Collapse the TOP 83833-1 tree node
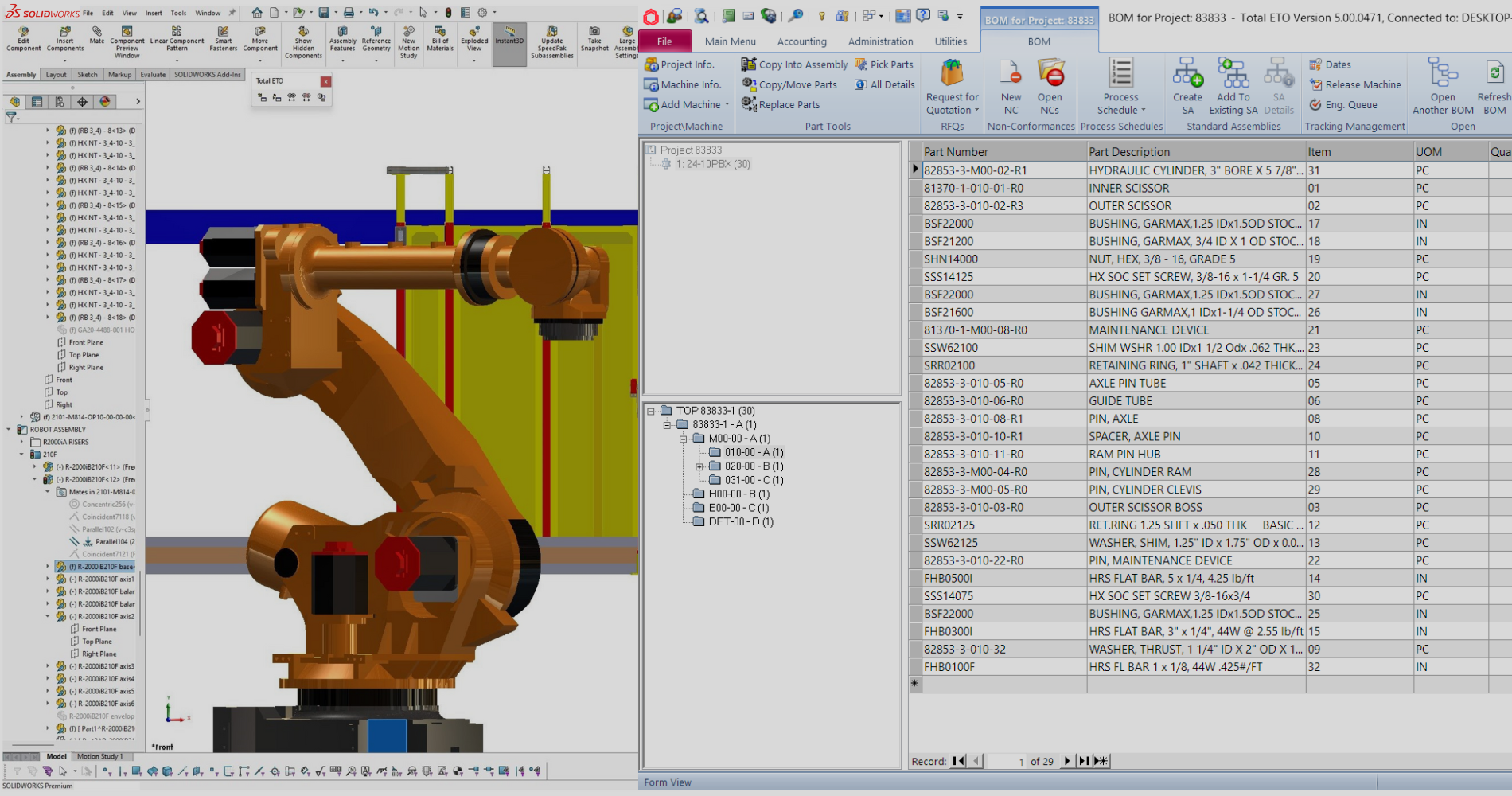1512x796 pixels. point(651,412)
